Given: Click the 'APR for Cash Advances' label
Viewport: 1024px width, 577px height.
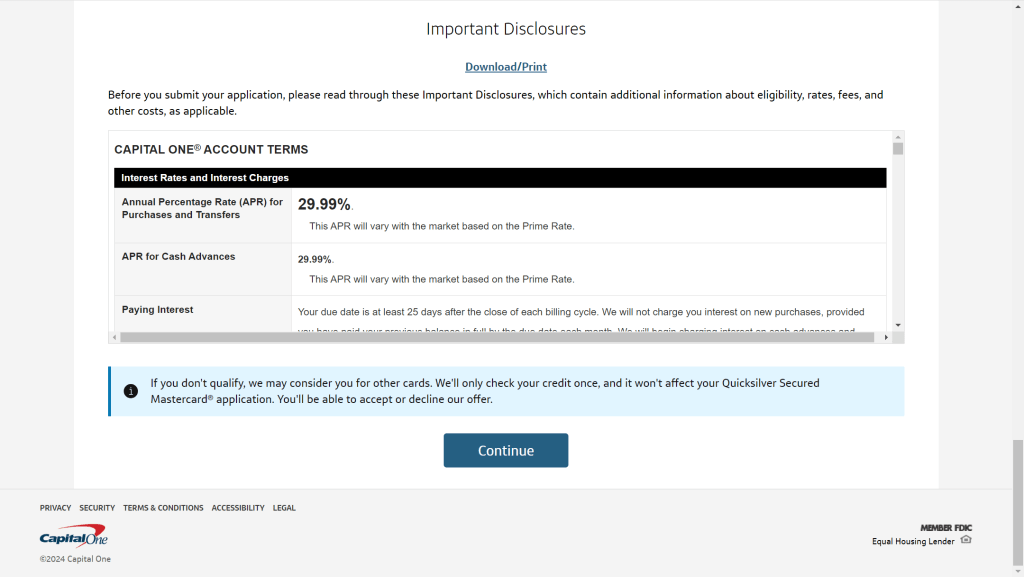Looking at the screenshot, I should pyautogui.click(x=178, y=257).
